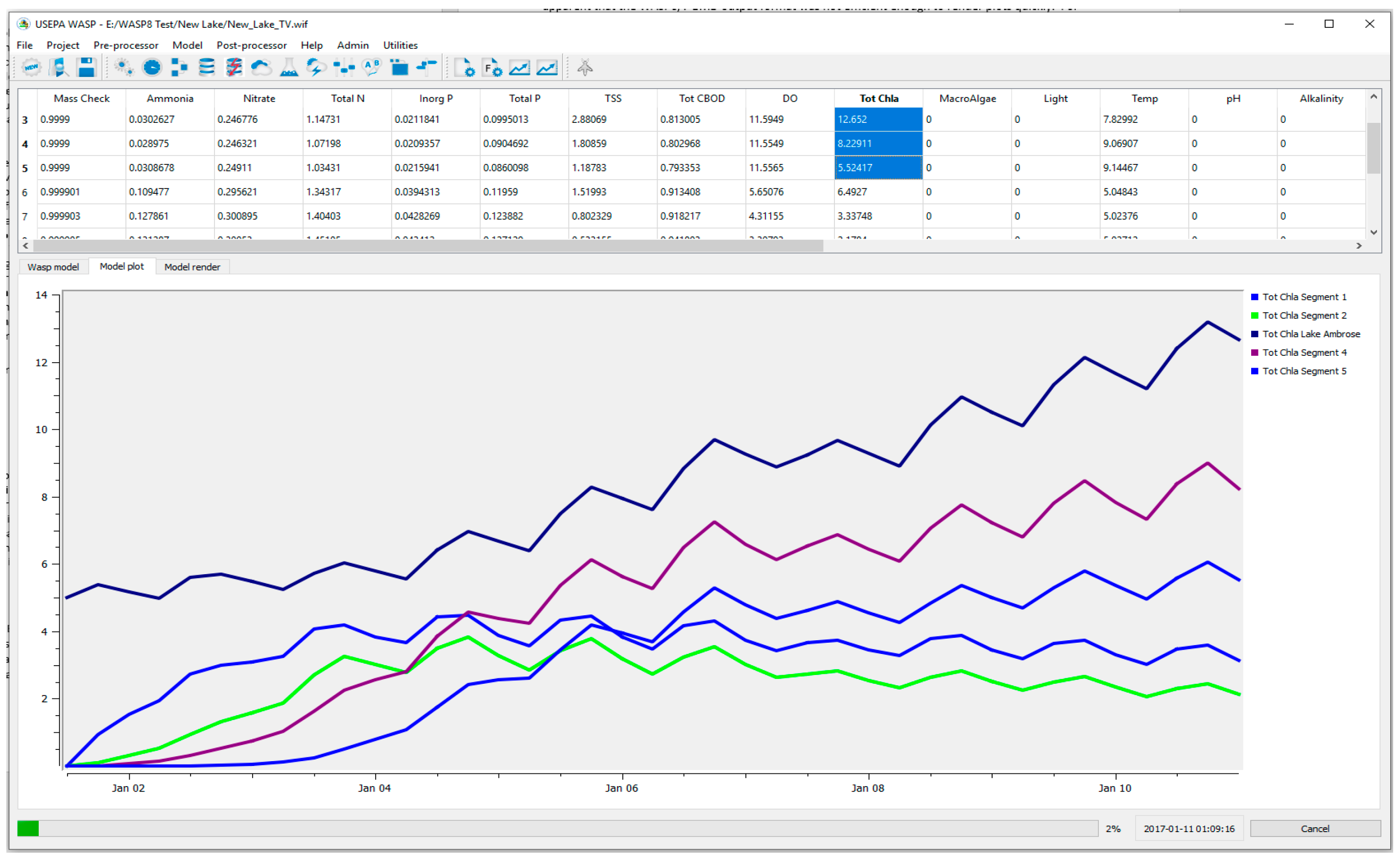Click the cloud with lightning bolt icon
1400x861 pixels.
pos(316,68)
